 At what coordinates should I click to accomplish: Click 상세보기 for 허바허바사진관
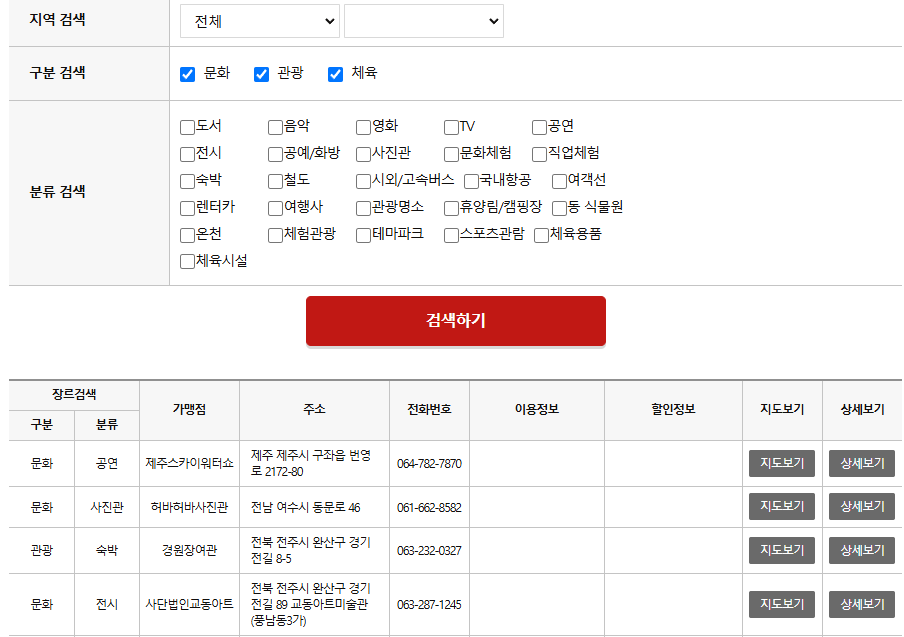860,507
